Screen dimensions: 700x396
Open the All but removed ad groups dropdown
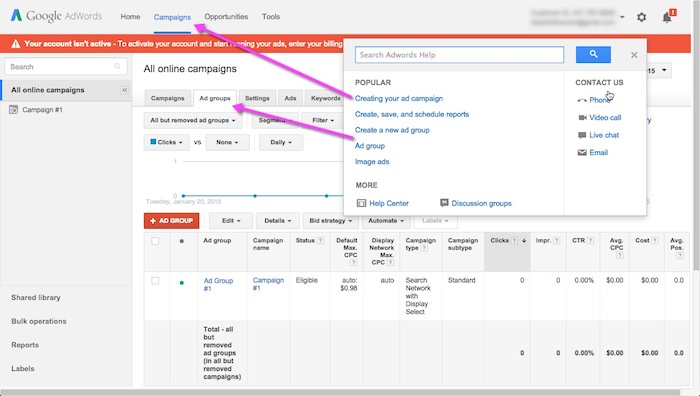tap(193, 121)
